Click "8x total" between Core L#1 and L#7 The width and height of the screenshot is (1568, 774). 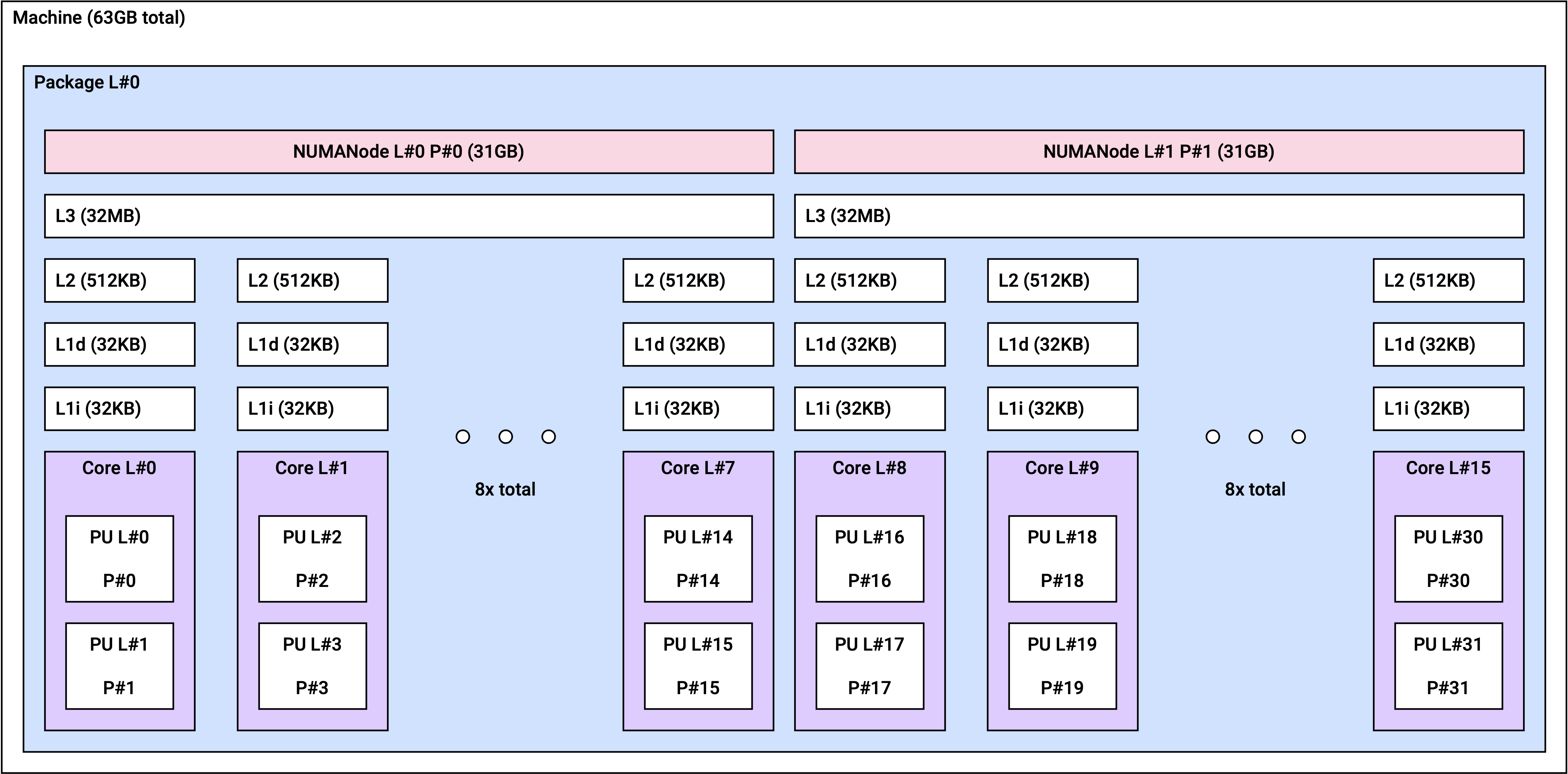[x=505, y=489]
